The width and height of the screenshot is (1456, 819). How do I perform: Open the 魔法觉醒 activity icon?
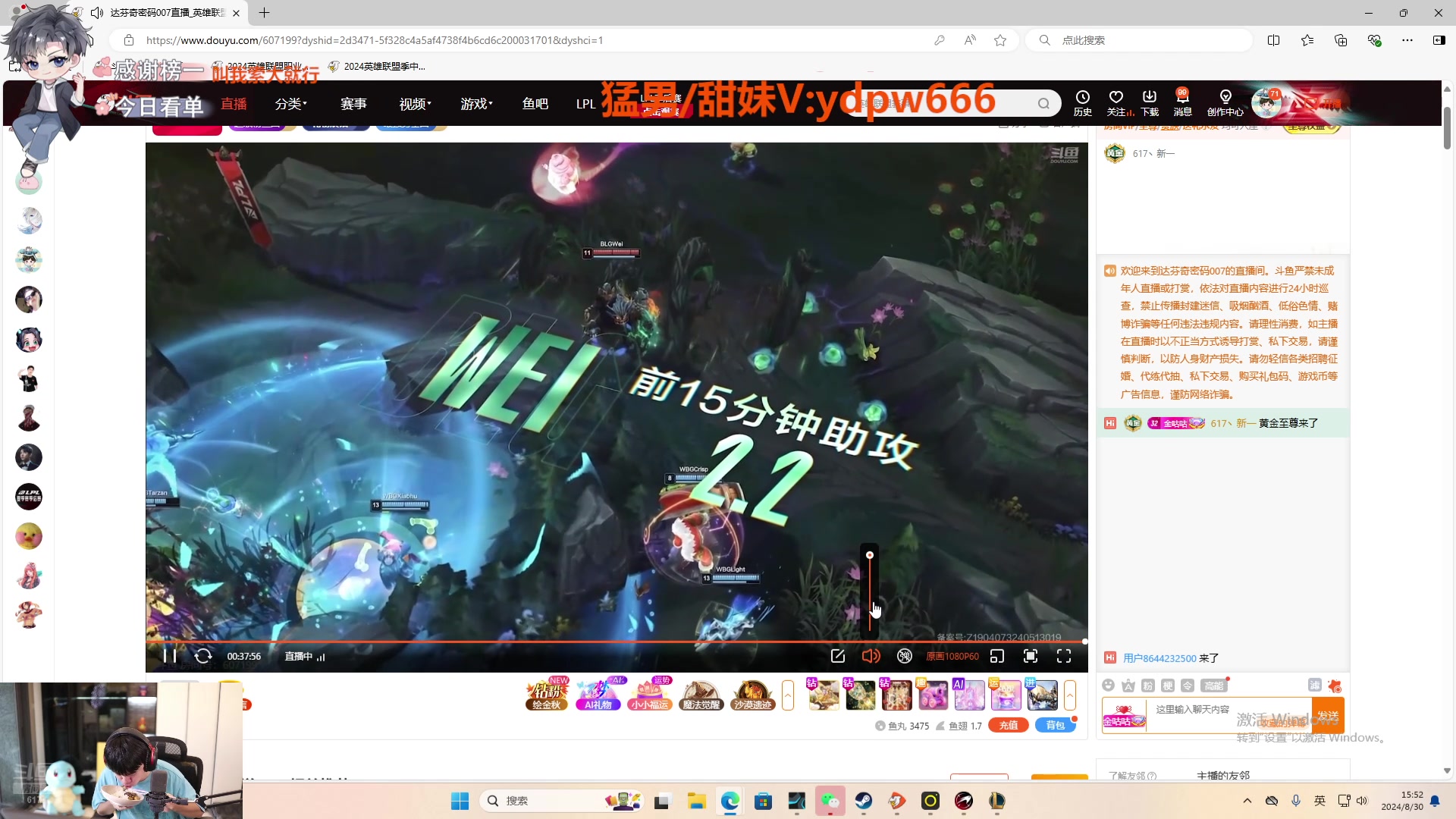[x=701, y=695]
